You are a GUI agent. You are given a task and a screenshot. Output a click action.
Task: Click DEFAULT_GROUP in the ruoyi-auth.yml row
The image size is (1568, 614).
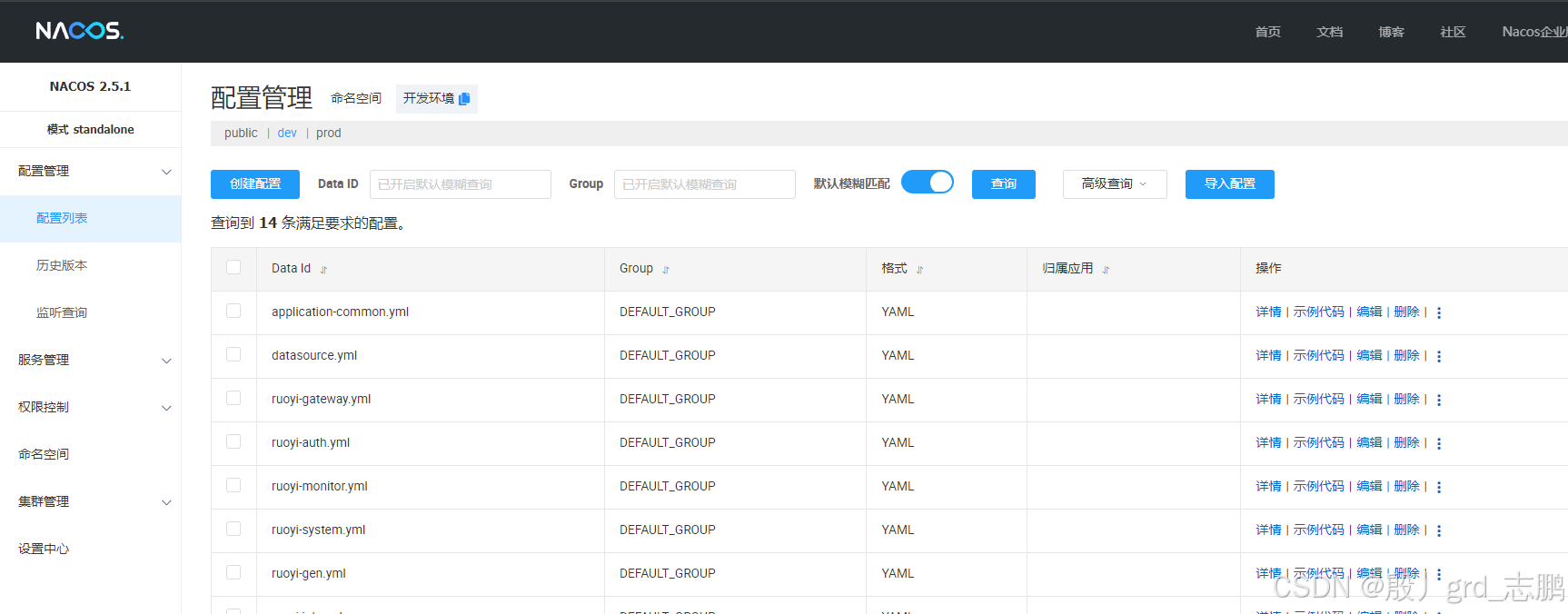pos(668,443)
